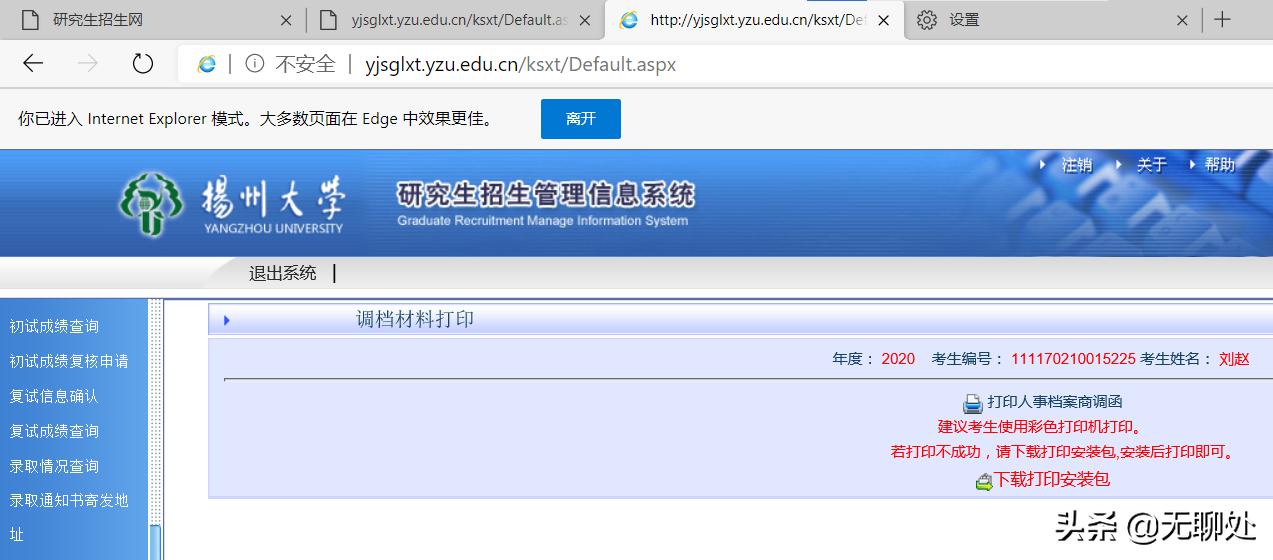Click the gear icon on the 设置 tab
This screenshot has width=1273, height=560.
coord(927,20)
